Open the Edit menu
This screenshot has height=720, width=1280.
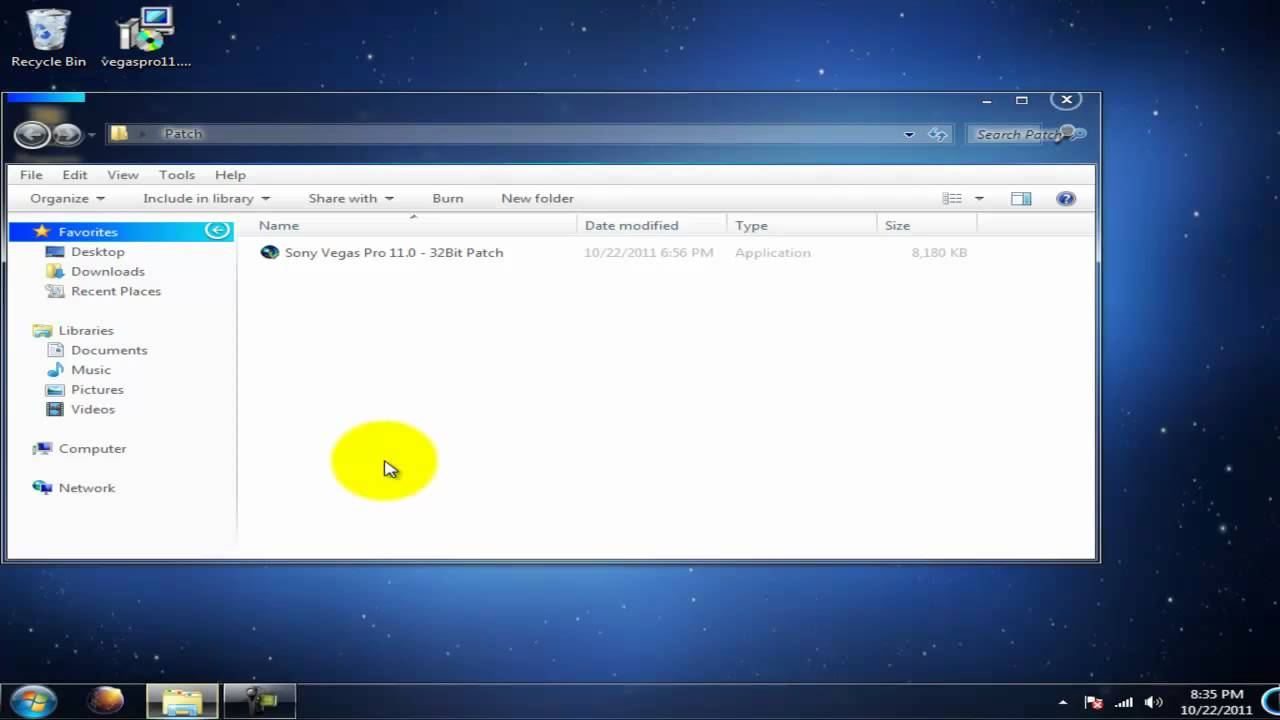coord(75,175)
